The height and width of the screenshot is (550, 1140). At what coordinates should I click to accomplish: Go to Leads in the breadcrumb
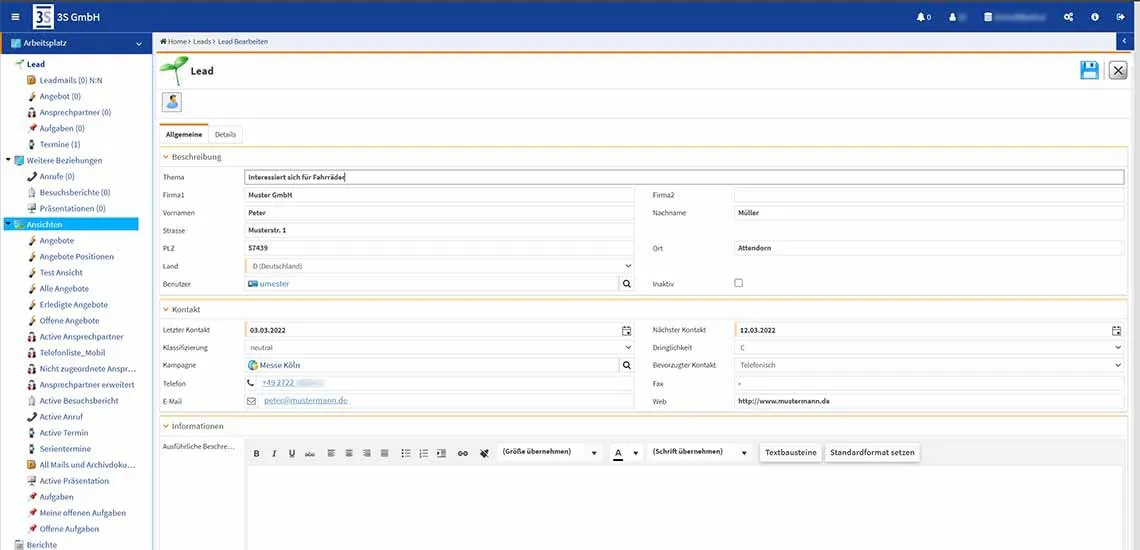[202, 41]
